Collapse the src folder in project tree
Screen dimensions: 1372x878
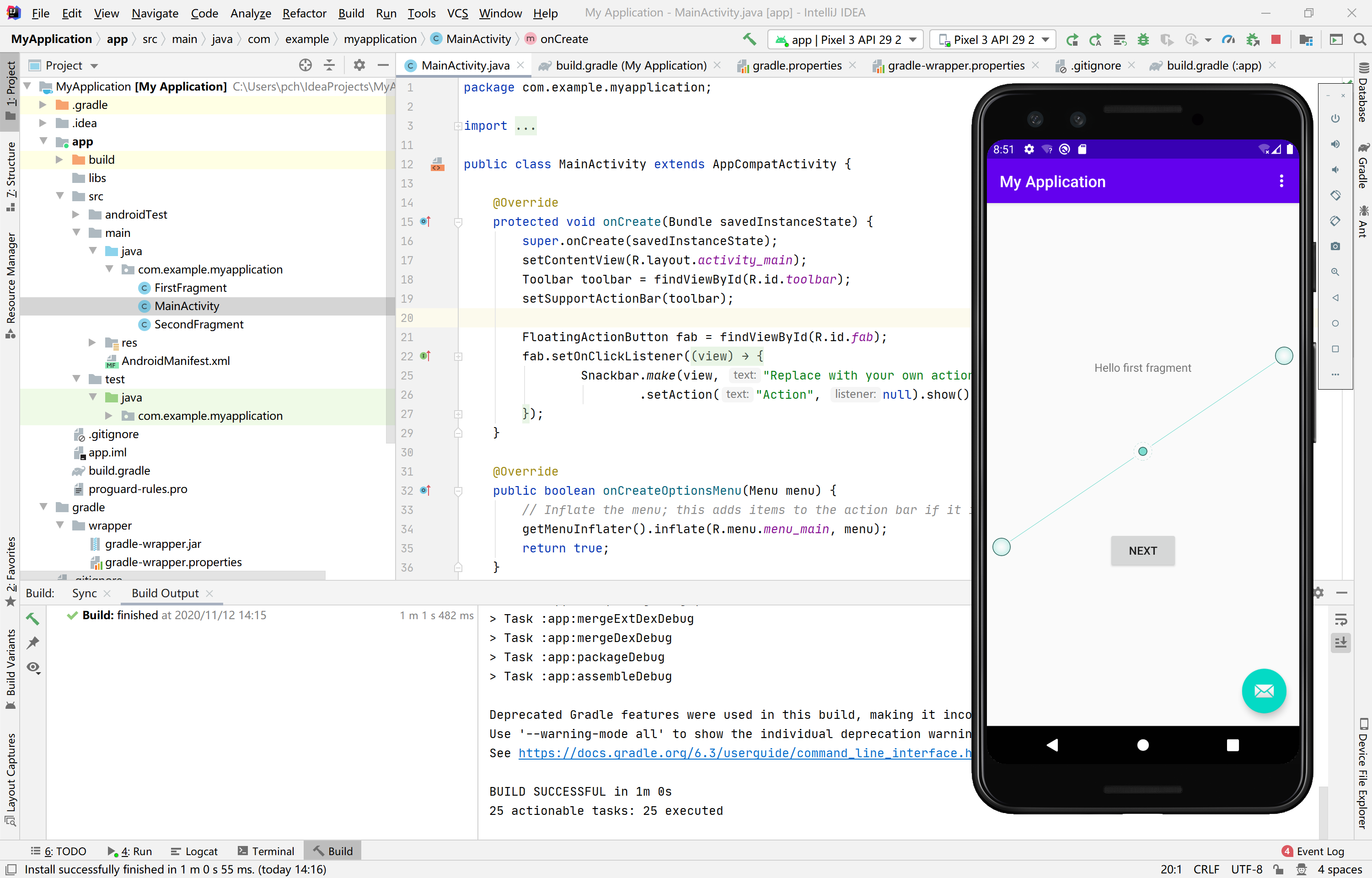pyautogui.click(x=59, y=196)
